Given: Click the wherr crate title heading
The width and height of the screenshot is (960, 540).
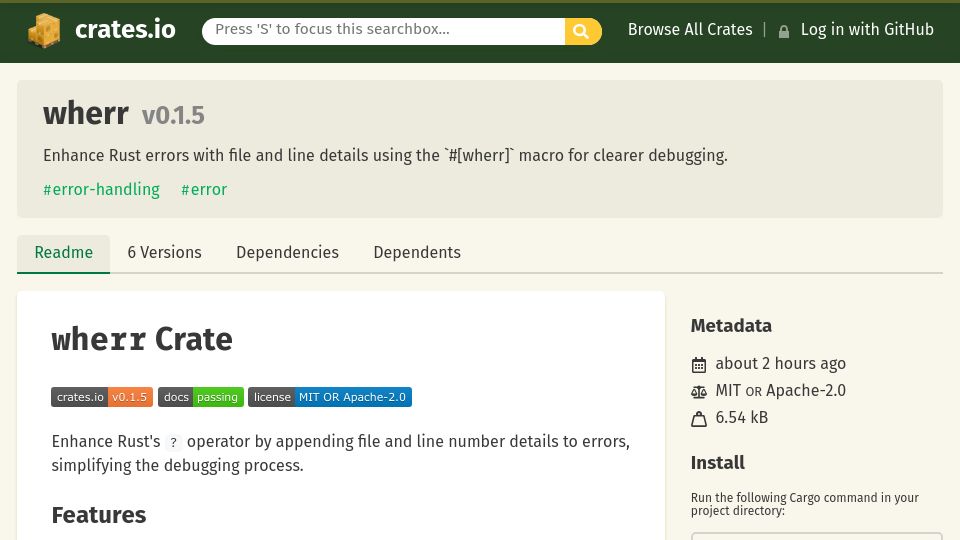Looking at the screenshot, I should tap(86, 113).
